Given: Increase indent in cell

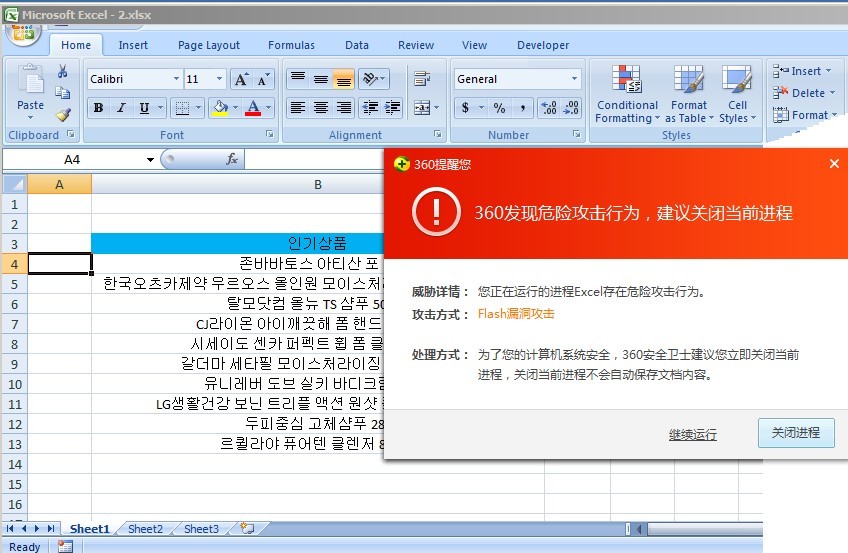Looking at the screenshot, I should [x=393, y=108].
